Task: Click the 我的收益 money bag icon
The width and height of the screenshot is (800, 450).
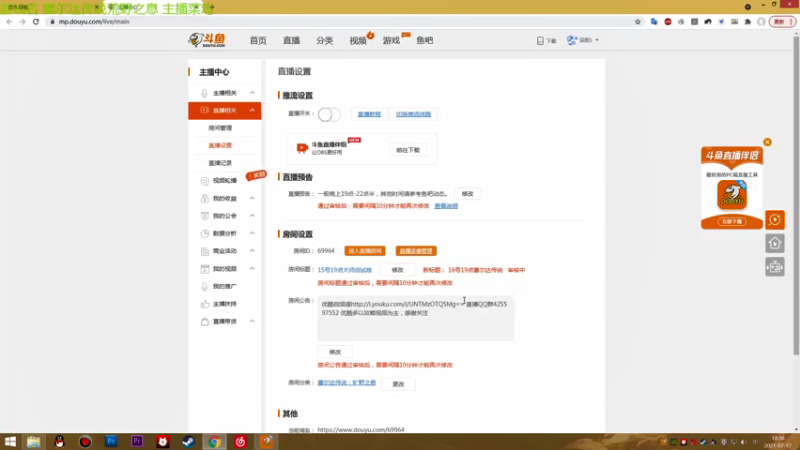Action: [205, 198]
